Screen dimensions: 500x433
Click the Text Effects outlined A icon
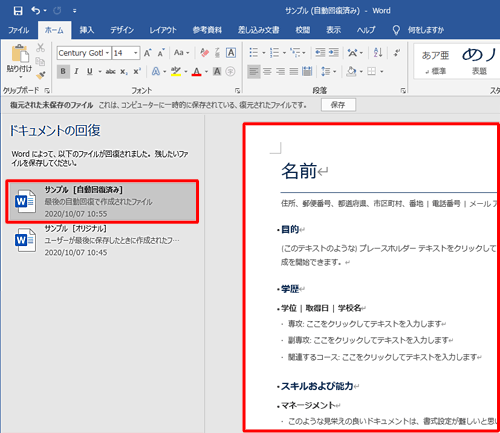tap(156, 71)
